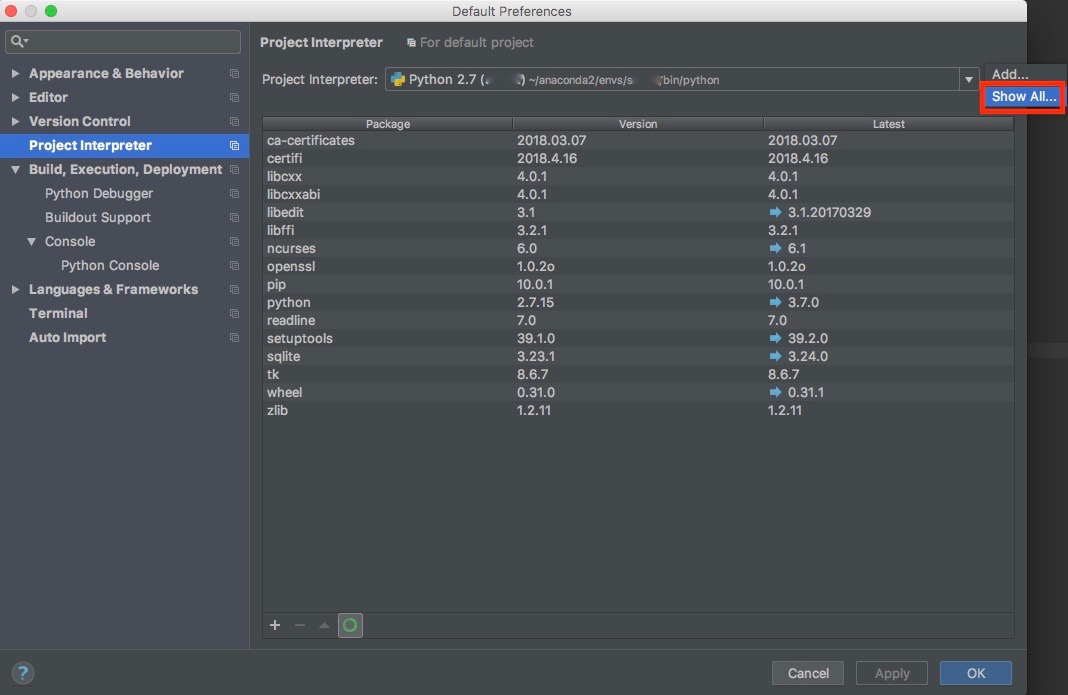Viewport: 1068px width, 695px height.
Task: Click the update arrow icon for wheel
Action: [x=775, y=392]
